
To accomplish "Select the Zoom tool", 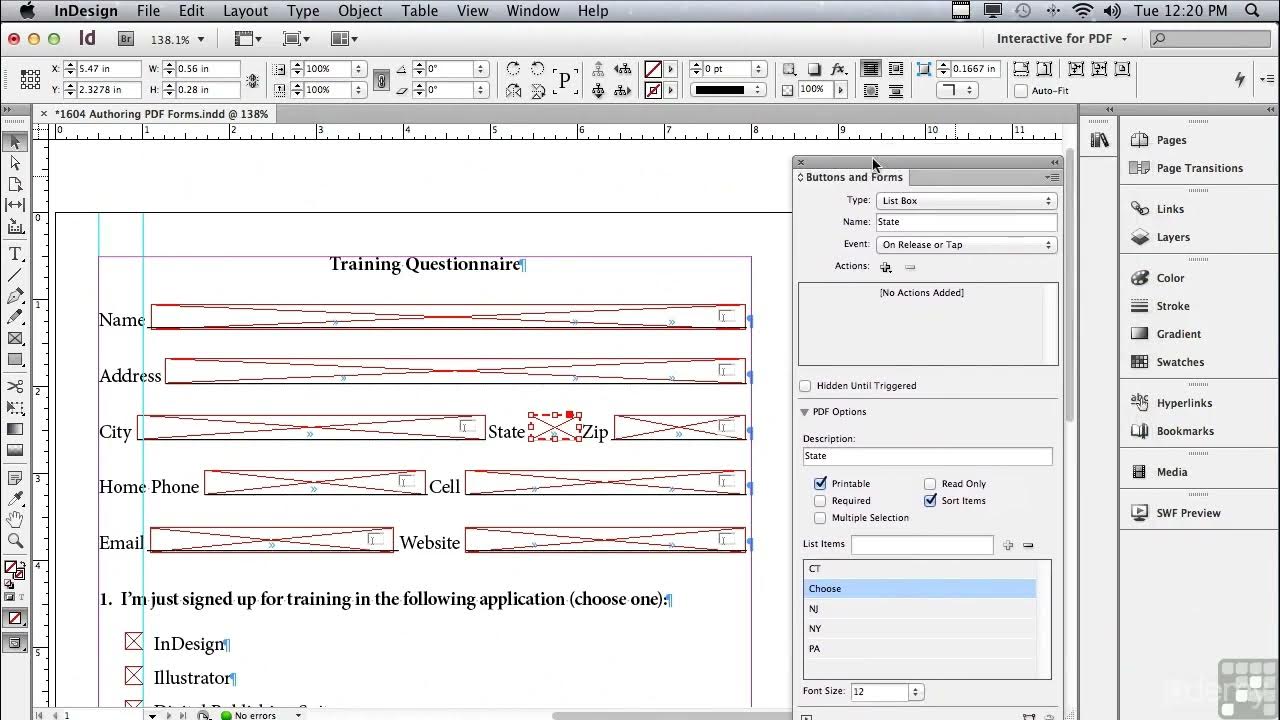I will pyautogui.click(x=15, y=541).
